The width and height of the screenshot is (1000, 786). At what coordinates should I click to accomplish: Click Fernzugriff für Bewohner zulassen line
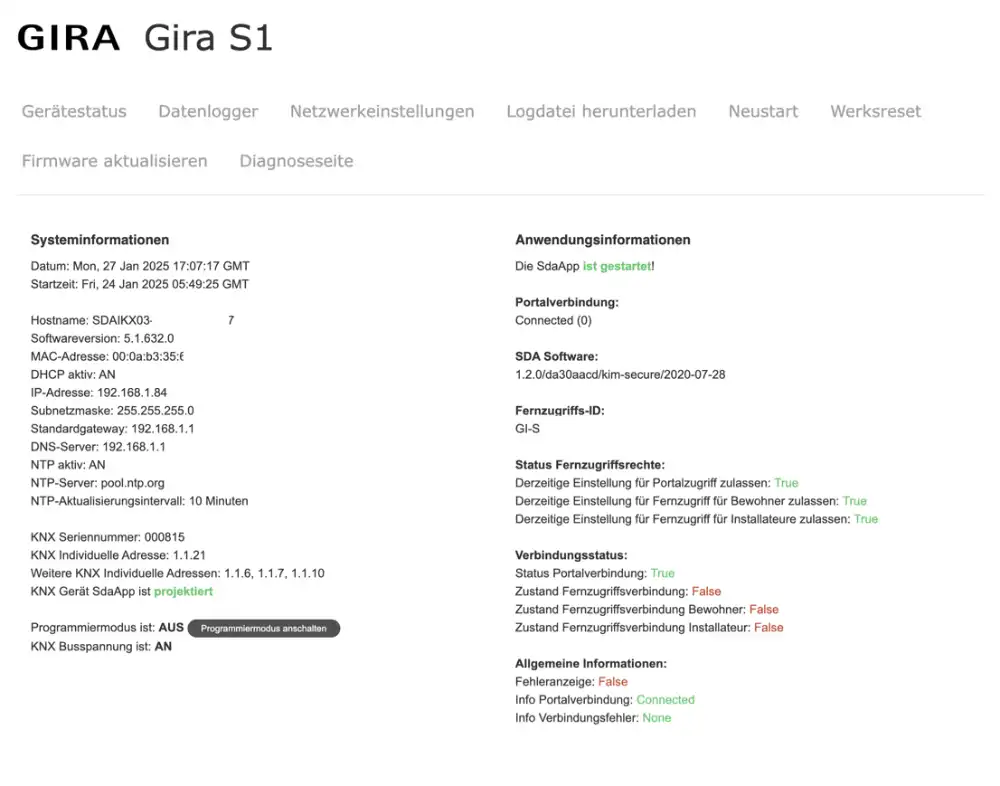691,501
